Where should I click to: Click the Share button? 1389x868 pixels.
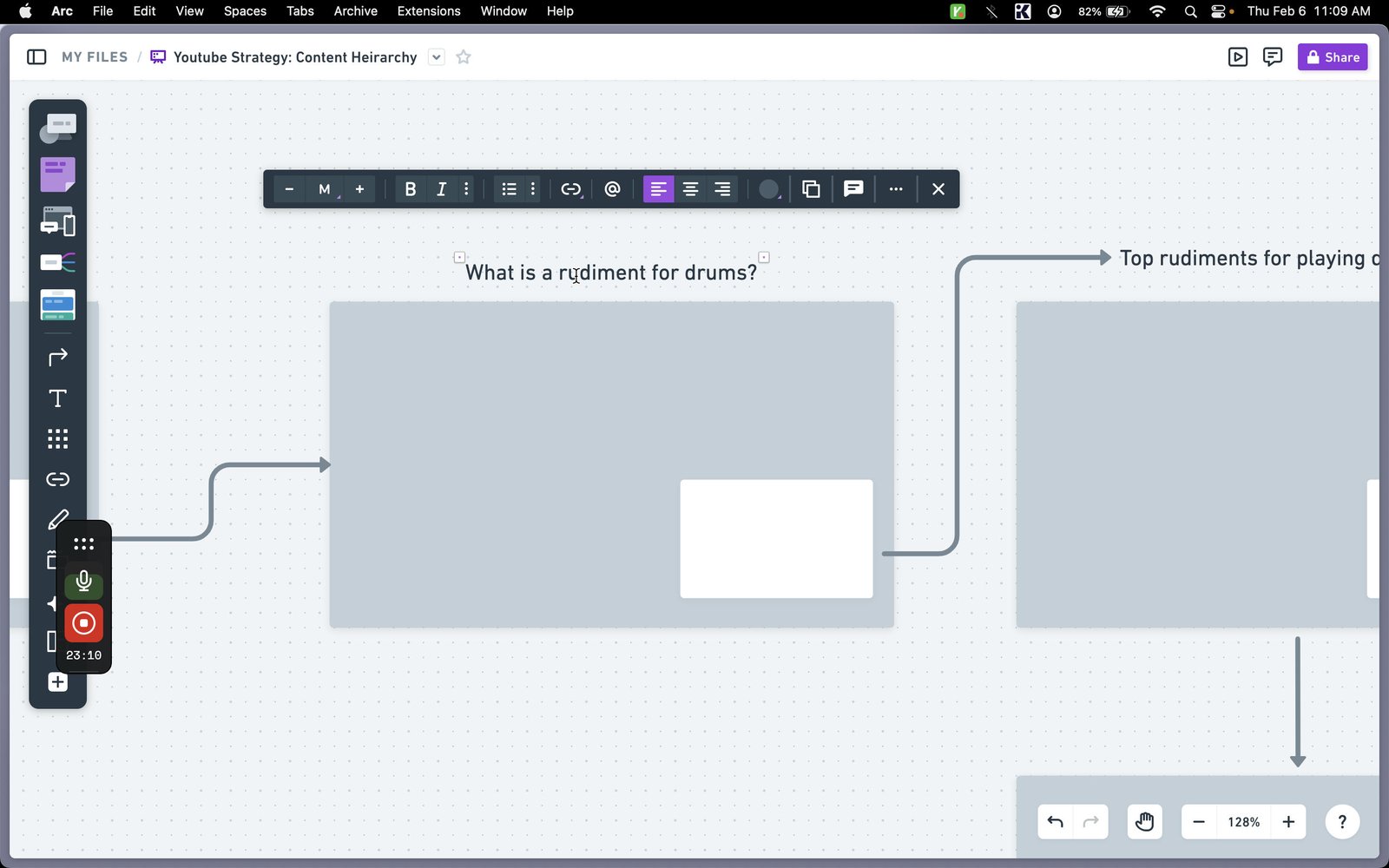point(1333,57)
